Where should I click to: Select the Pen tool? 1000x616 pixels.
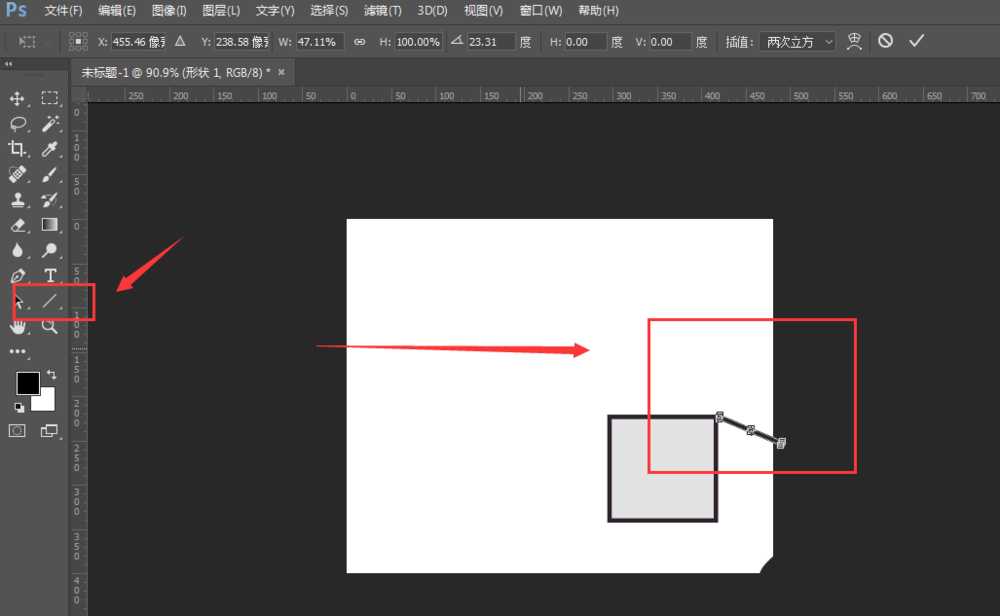pos(18,276)
